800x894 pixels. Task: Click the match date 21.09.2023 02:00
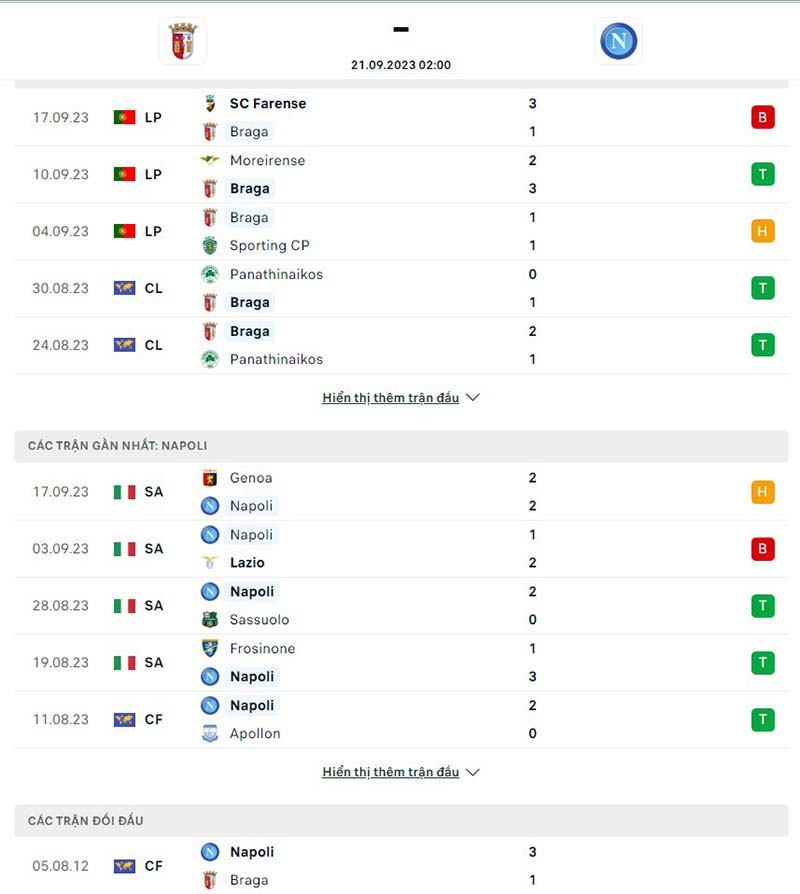point(400,64)
